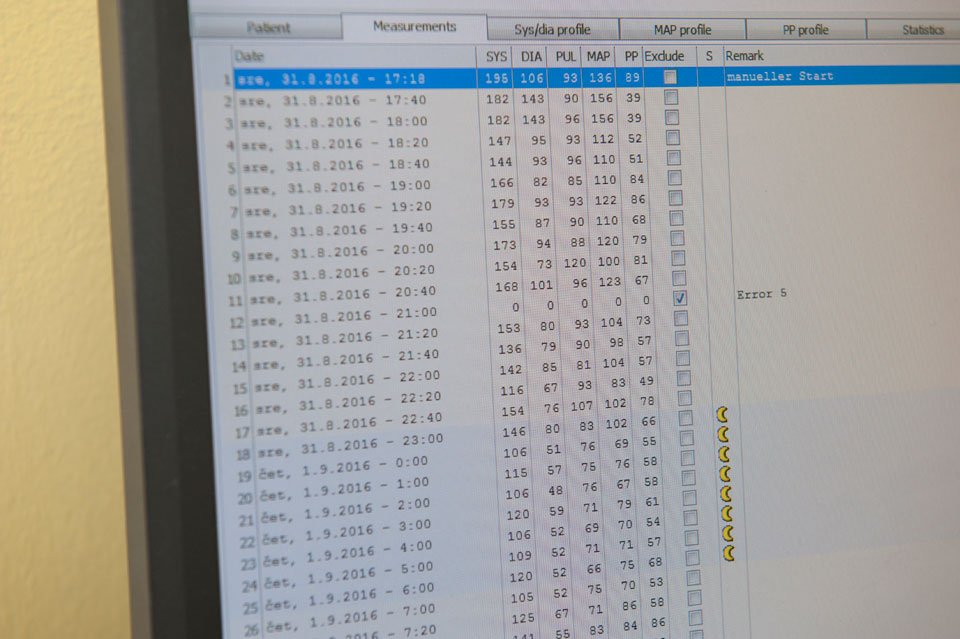This screenshot has height=639, width=960.
Task: Click the moon icon in the 5:00 row
Action: coord(729,552)
